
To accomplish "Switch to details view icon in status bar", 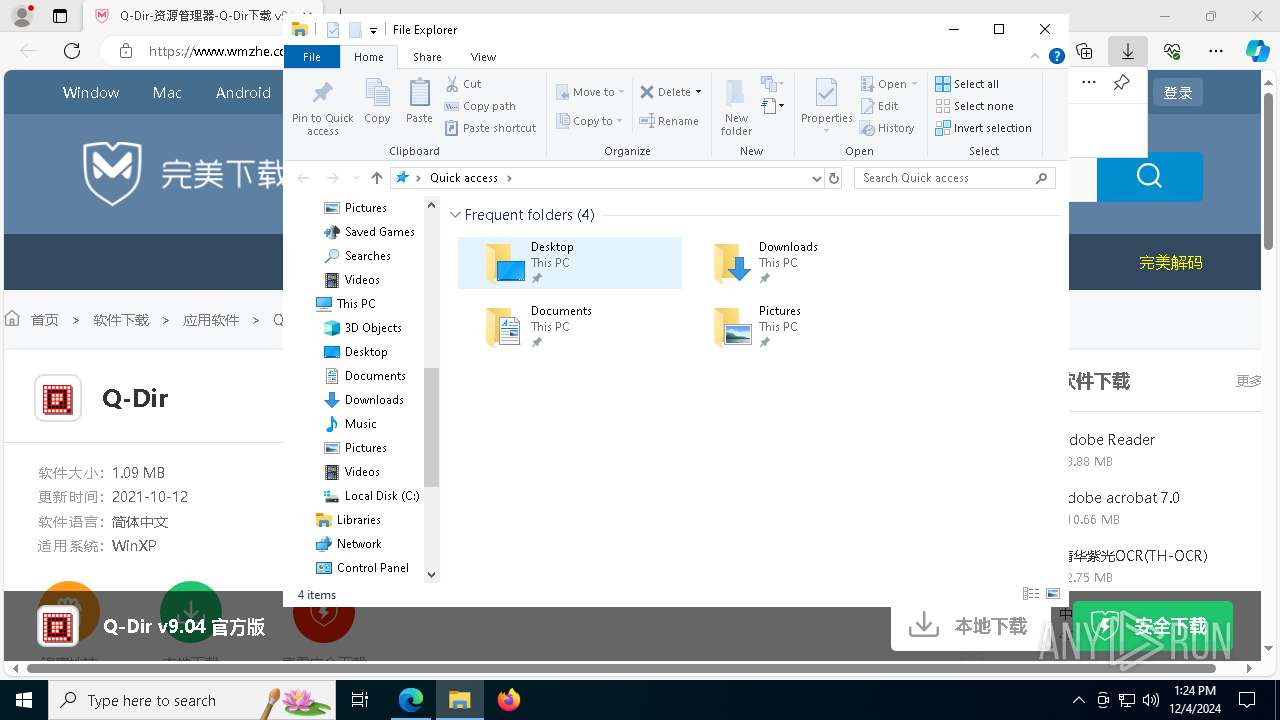I will coord(1031,594).
